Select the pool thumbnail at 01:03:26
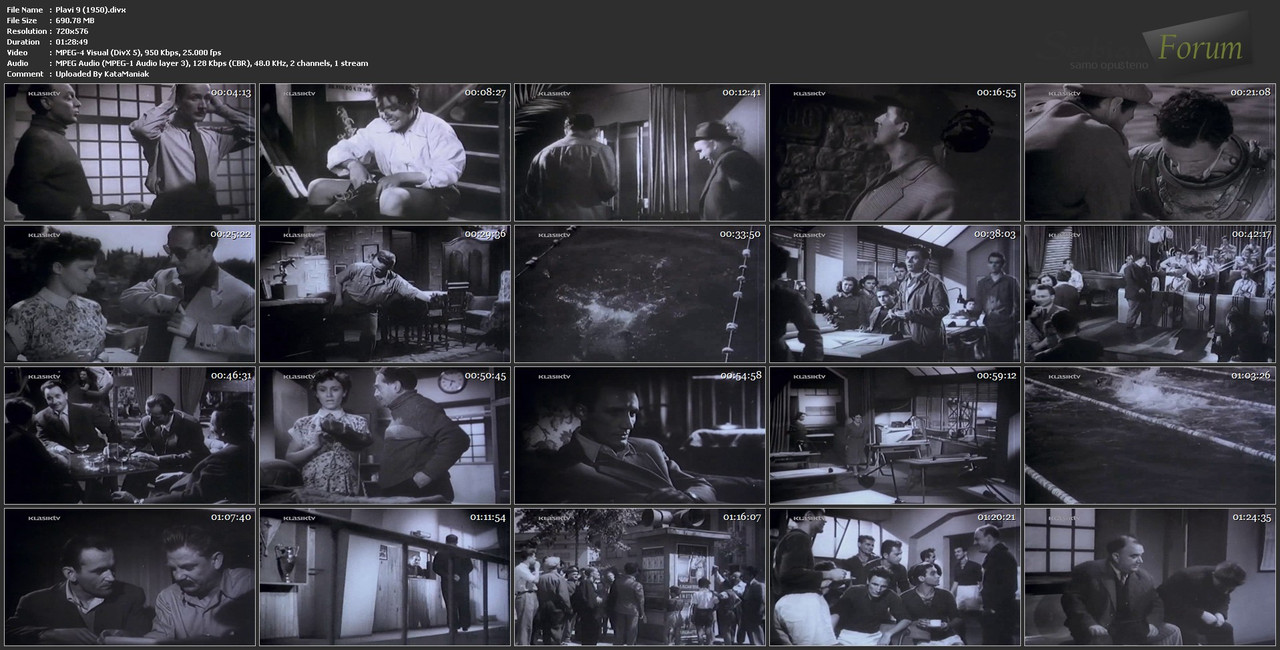 [x=1150, y=435]
